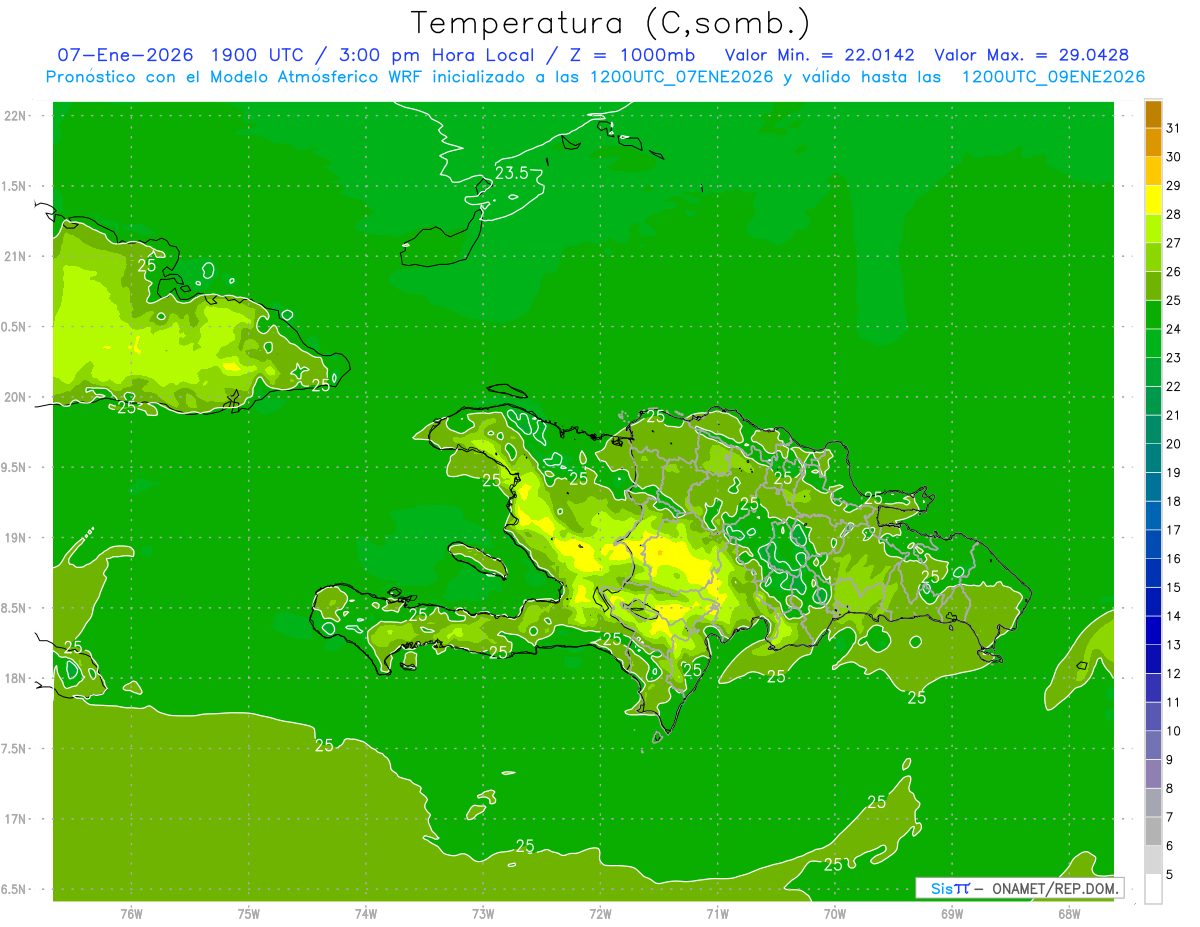Click the '74W' longitude axis label

(x=366, y=913)
